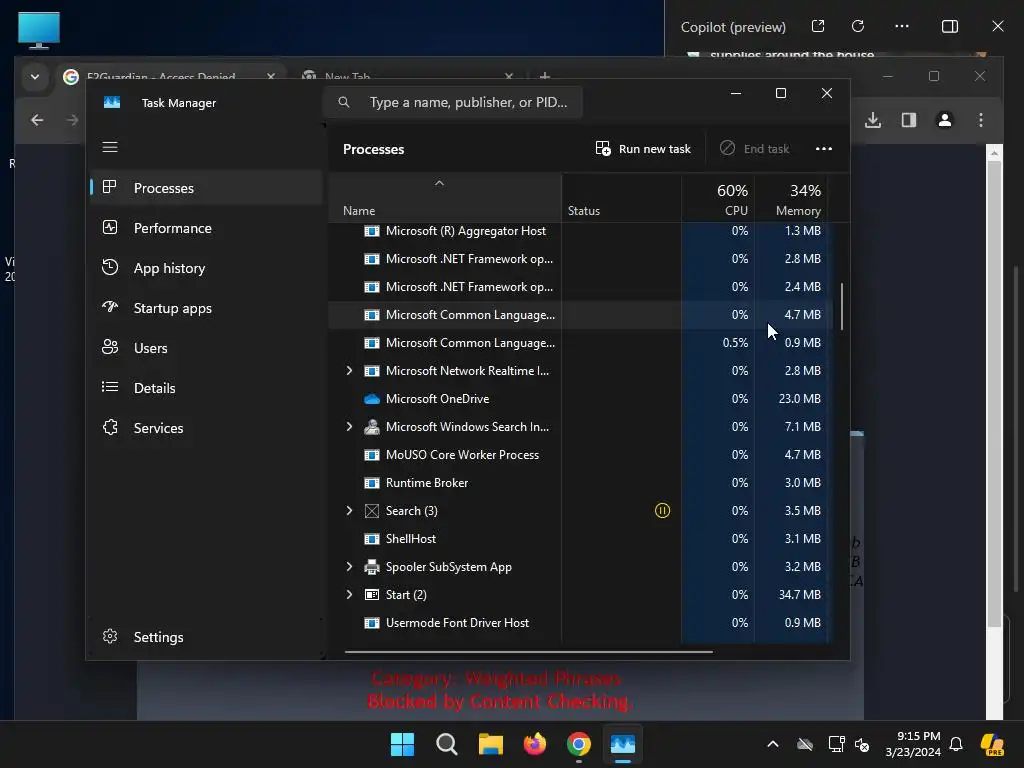Select the Microsoft OneDrive process
The image size is (1024, 768).
[x=579, y=398]
